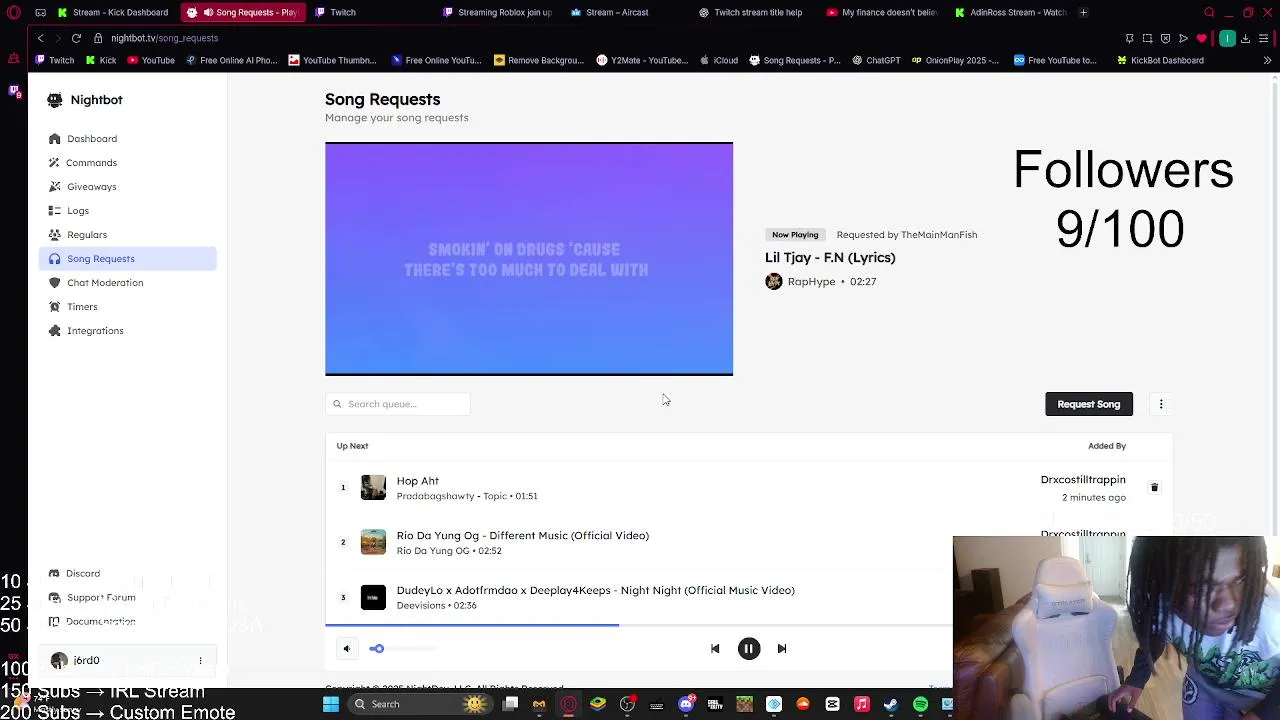Open the YouTube bookmark
1280x720 pixels.
(150, 60)
